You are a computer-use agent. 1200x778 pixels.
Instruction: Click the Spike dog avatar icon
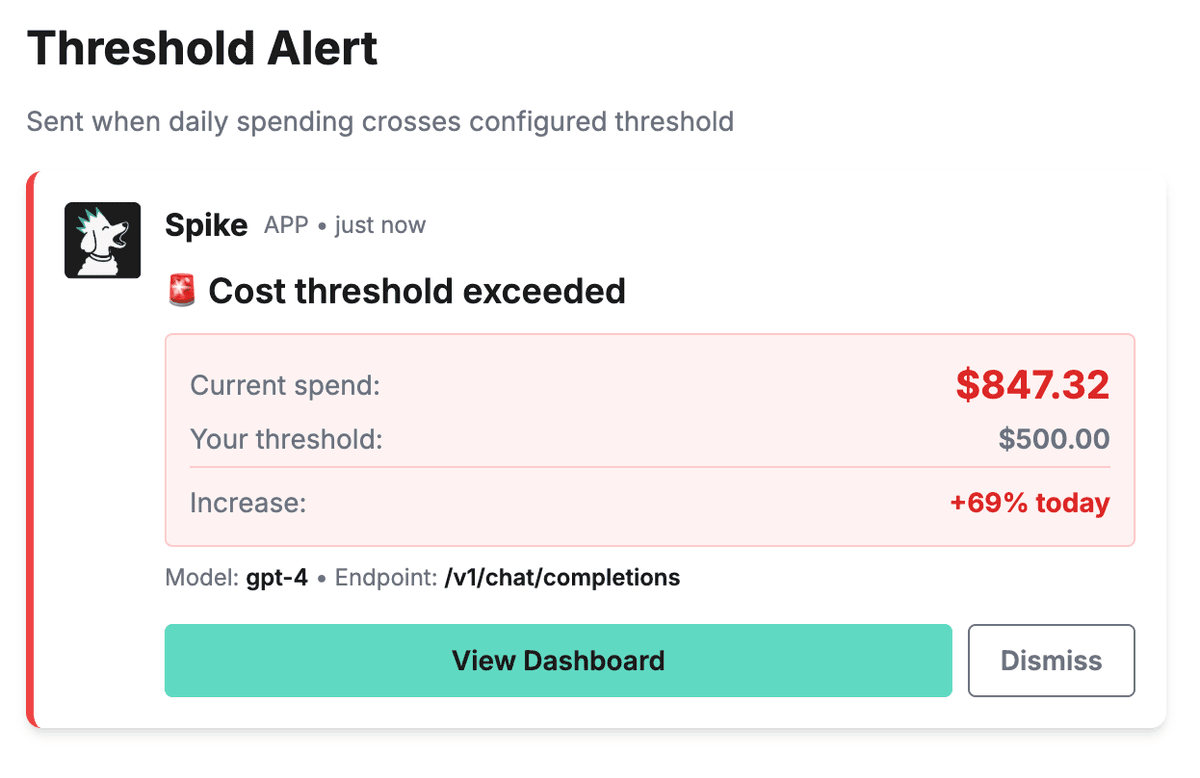point(103,240)
